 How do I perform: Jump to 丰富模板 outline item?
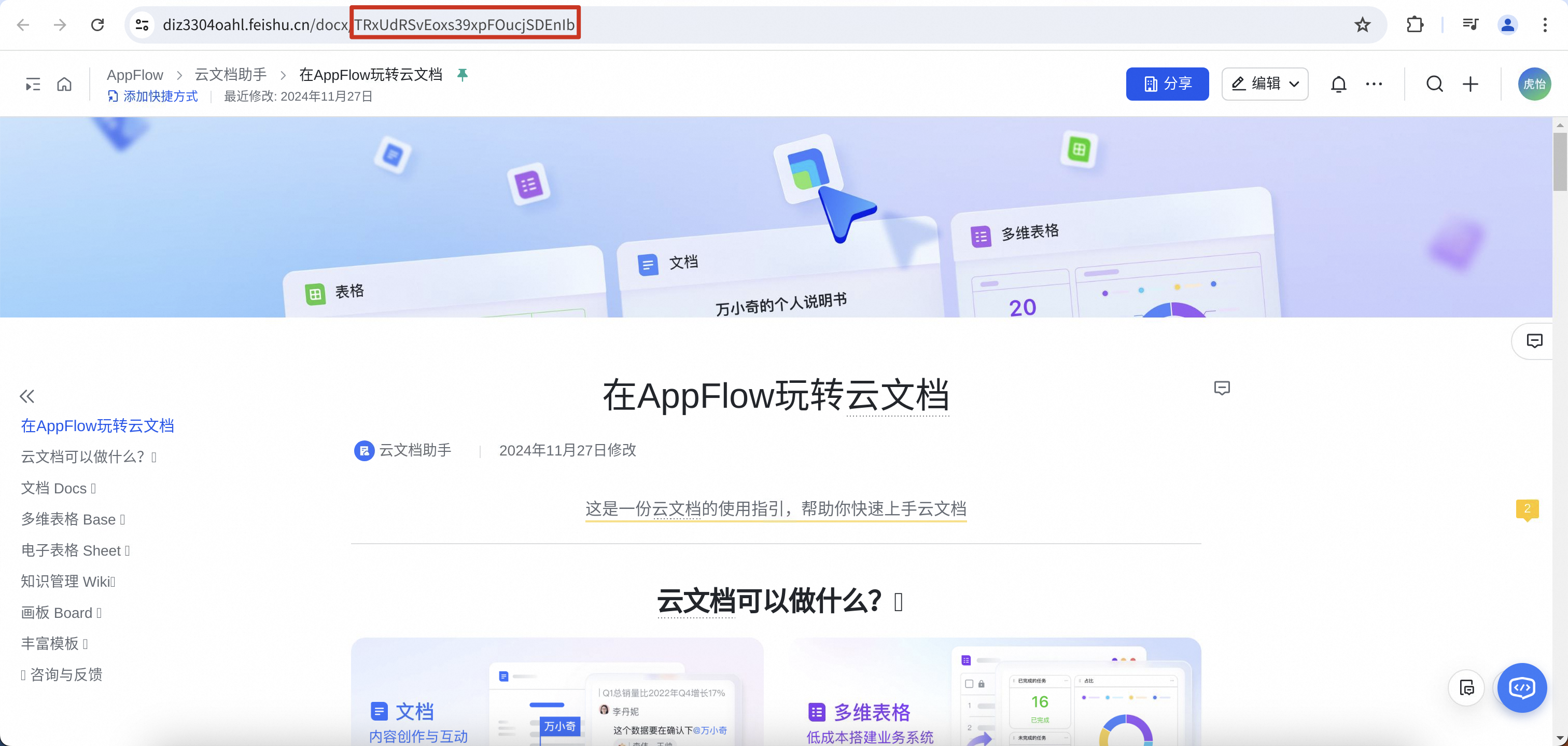(54, 643)
